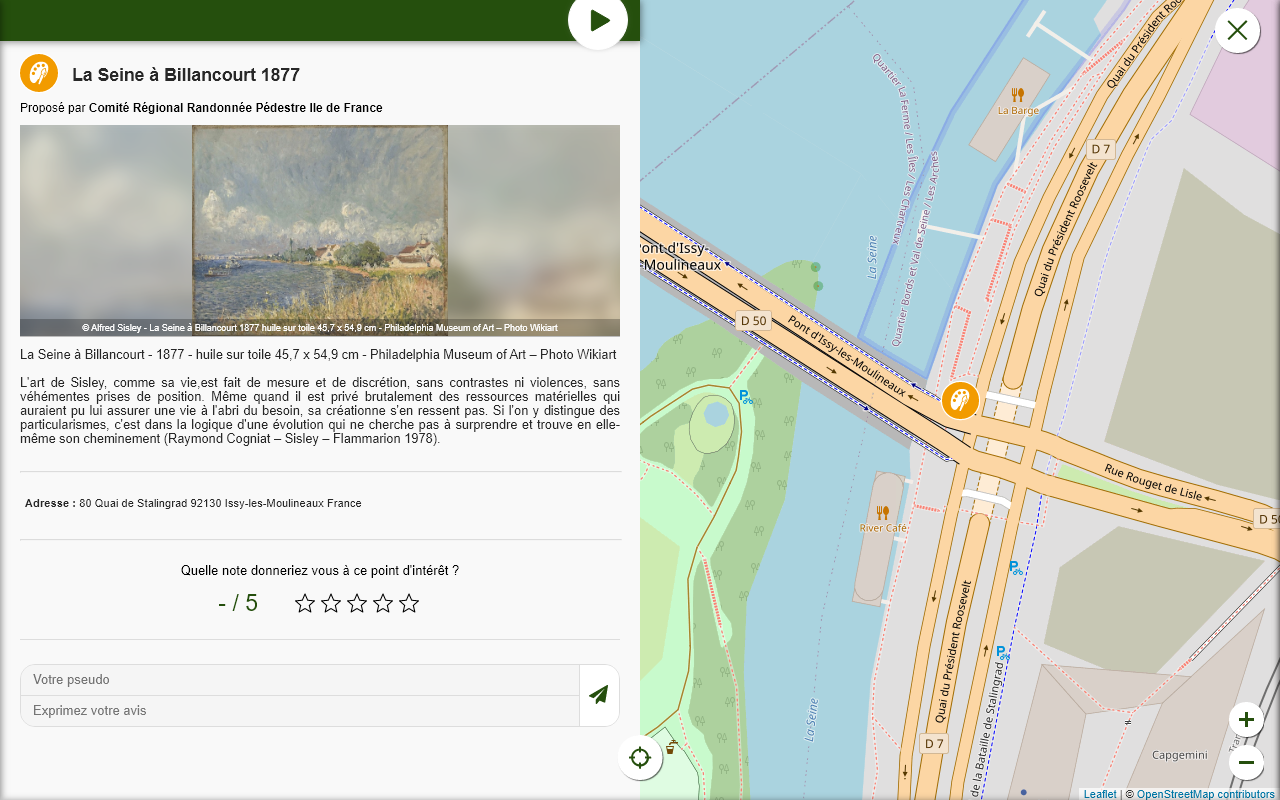Rate the point of interest five stars
The width and height of the screenshot is (1280, 800).
point(409,603)
